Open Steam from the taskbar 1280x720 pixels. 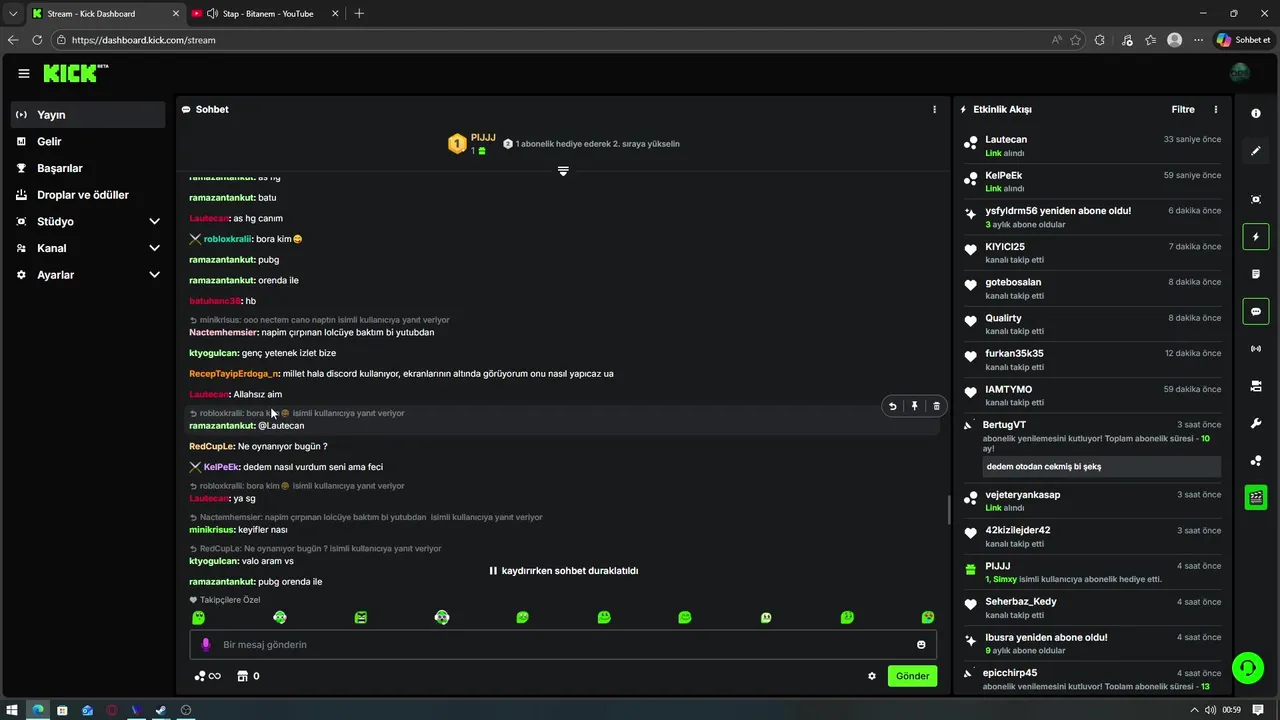pyautogui.click(x=161, y=710)
